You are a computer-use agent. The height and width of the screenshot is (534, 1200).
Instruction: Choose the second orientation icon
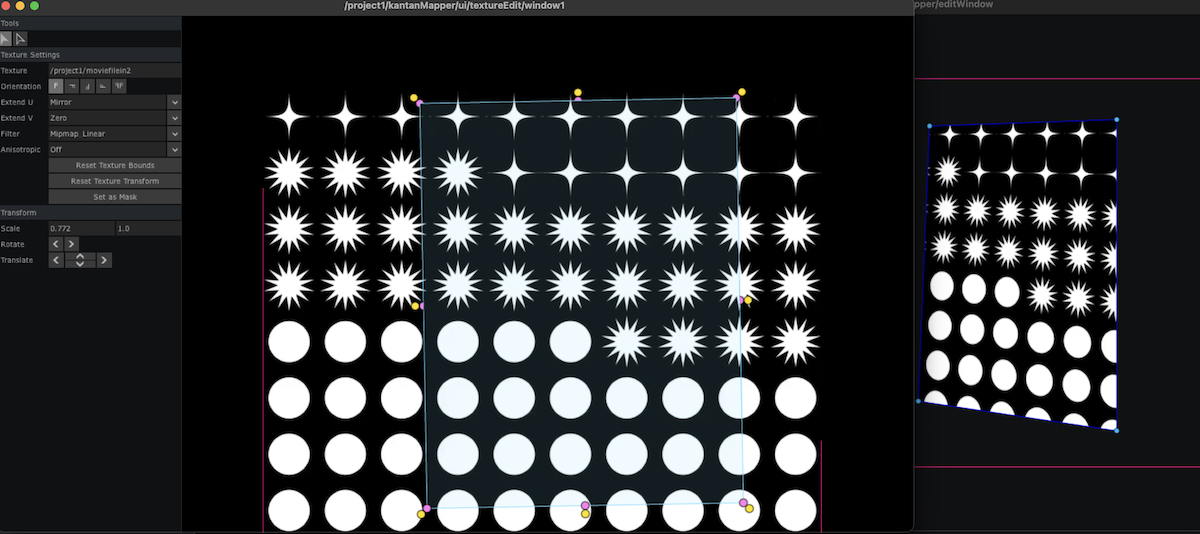[x=72, y=87]
